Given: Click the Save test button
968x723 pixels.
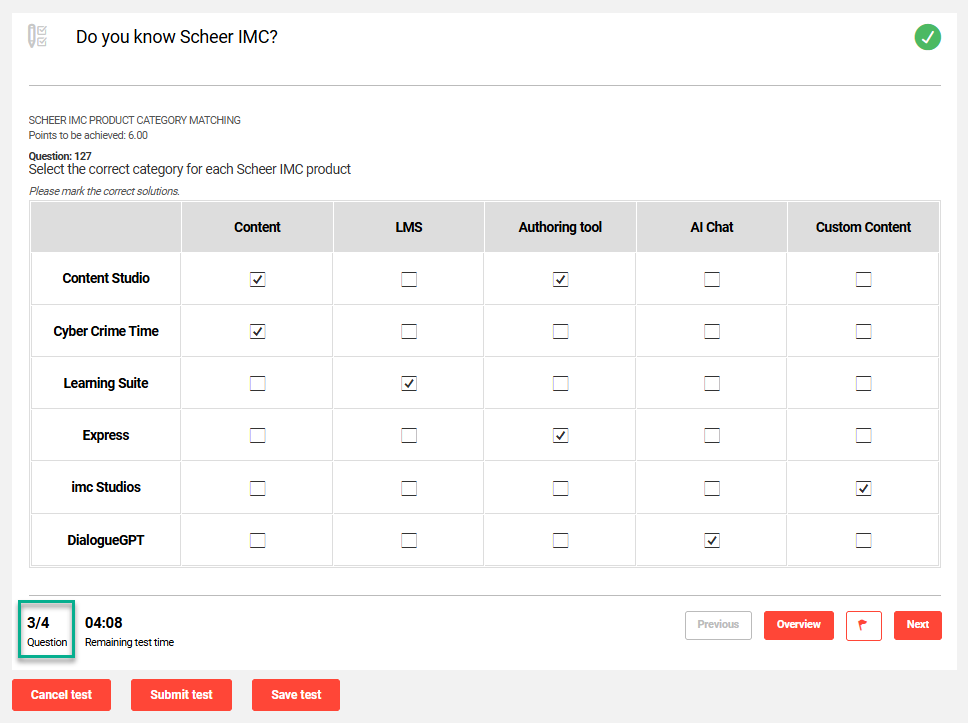Looking at the screenshot, I should point(296,695).
